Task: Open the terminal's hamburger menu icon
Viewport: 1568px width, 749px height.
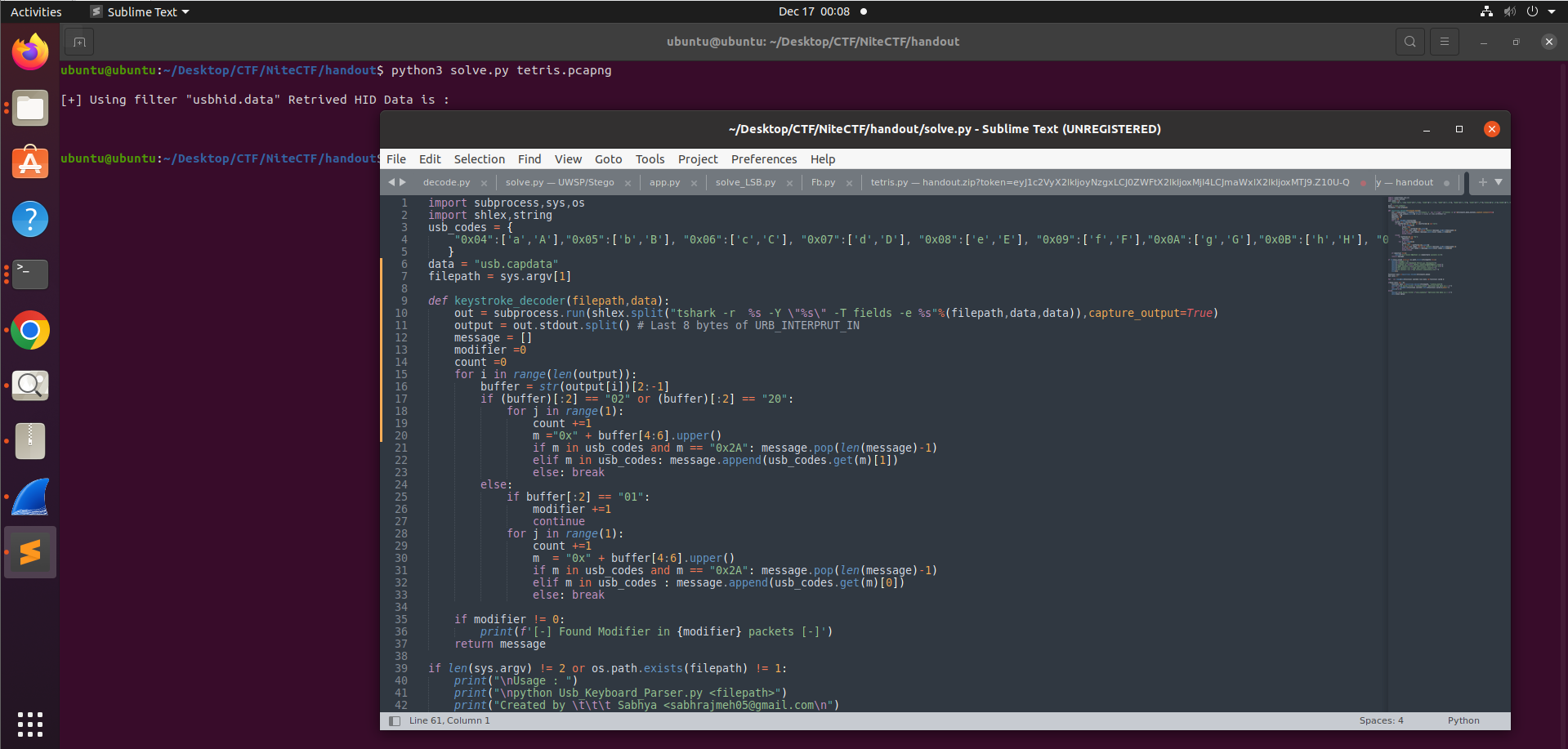Action: click(1444, 41)
